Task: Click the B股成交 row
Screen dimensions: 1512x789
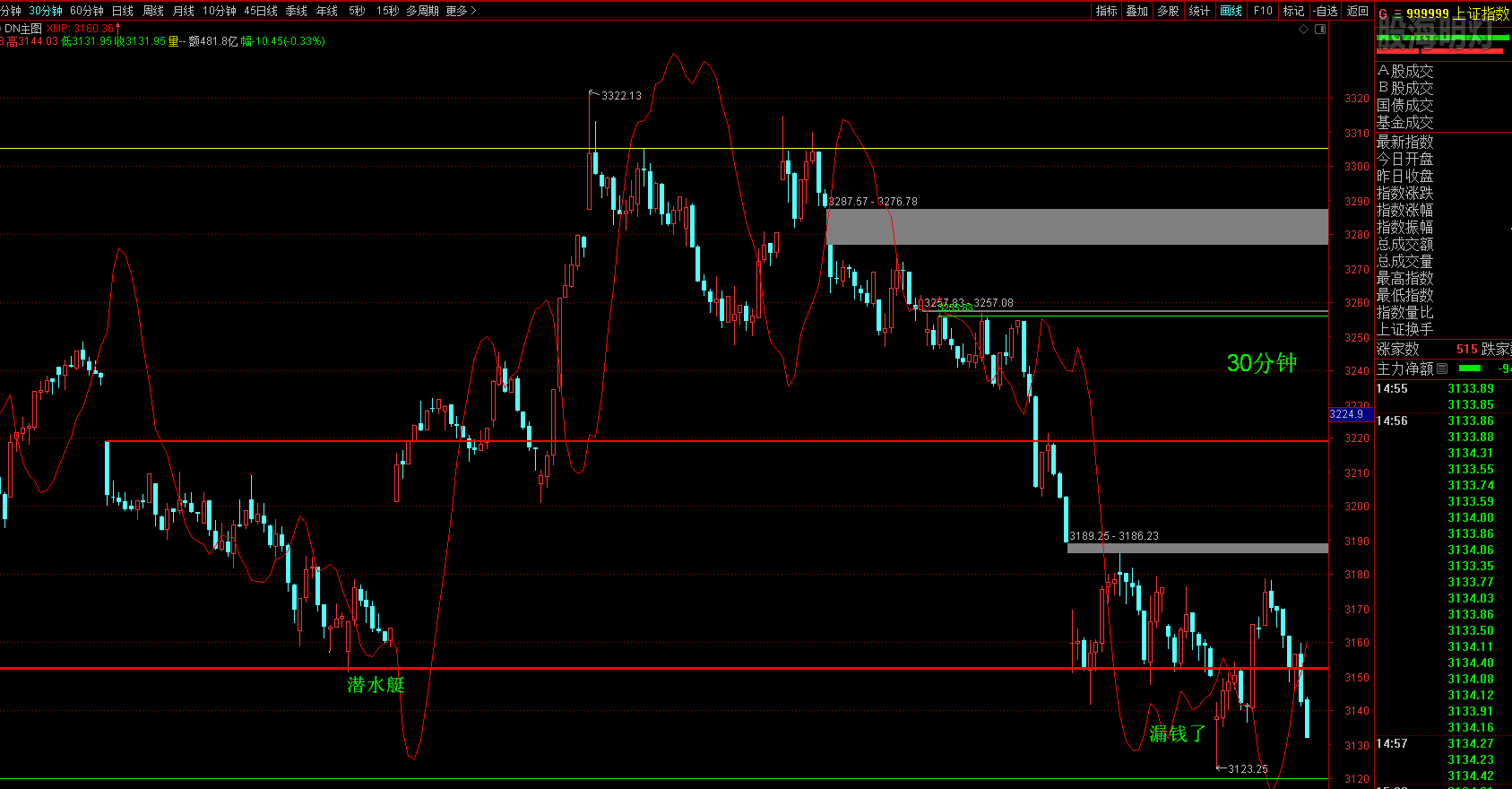Action: [1443, 88]
